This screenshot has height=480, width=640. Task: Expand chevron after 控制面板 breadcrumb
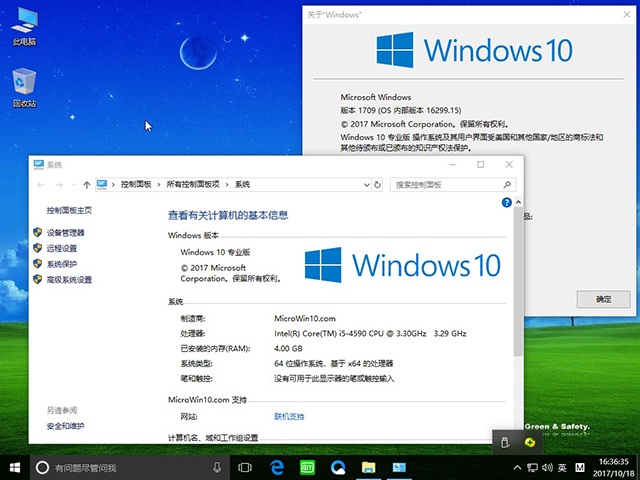click(x=159, y=185)
